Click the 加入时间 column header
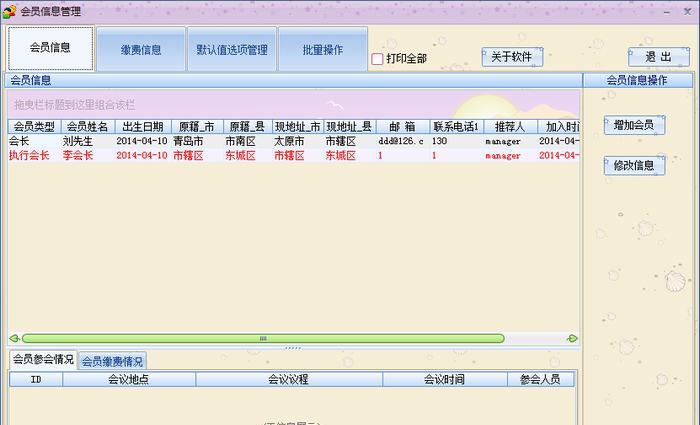 pos(558,127)
